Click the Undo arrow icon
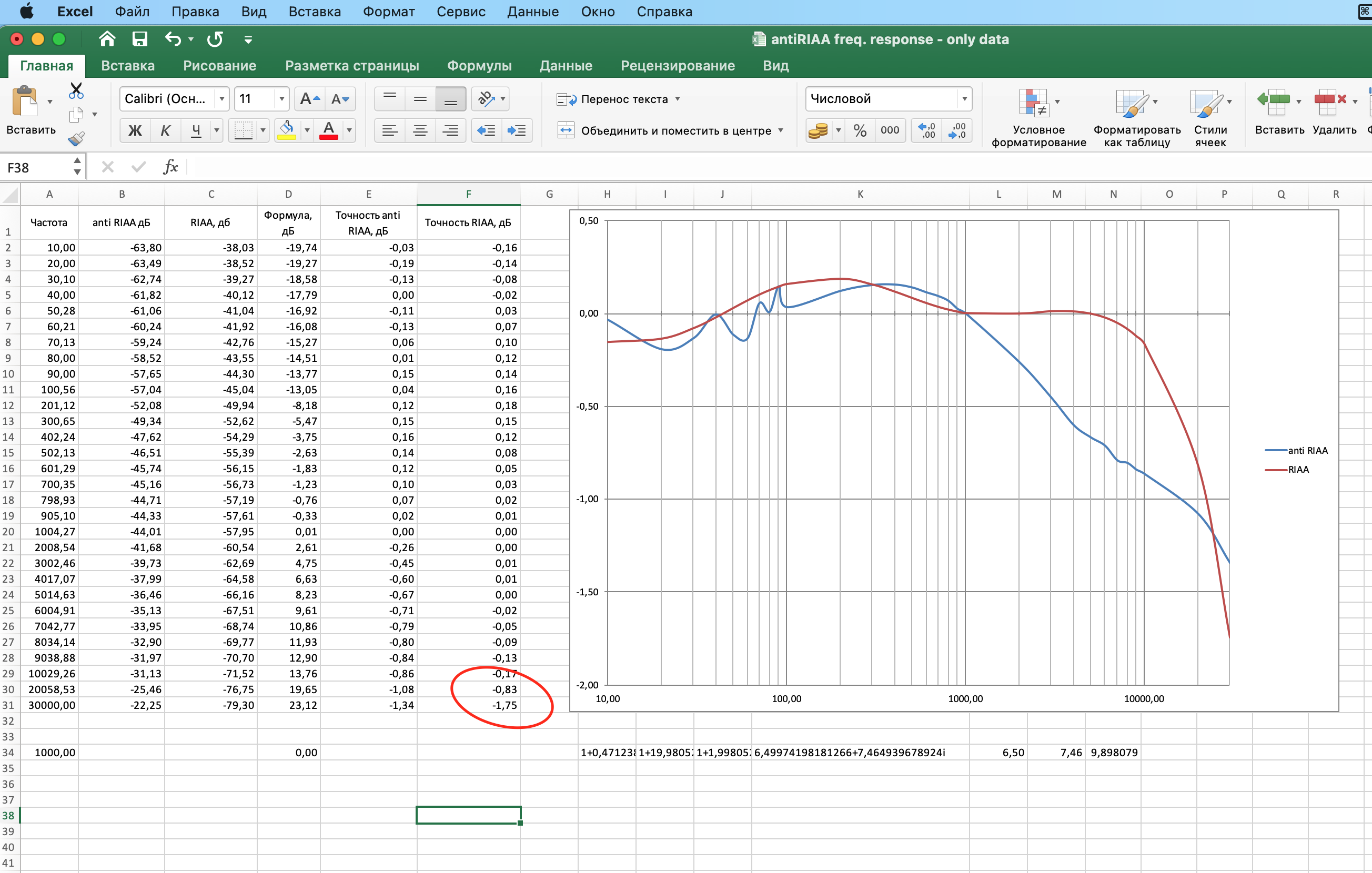Viewport: 1372px width, 873px height. tap(173, 39)
